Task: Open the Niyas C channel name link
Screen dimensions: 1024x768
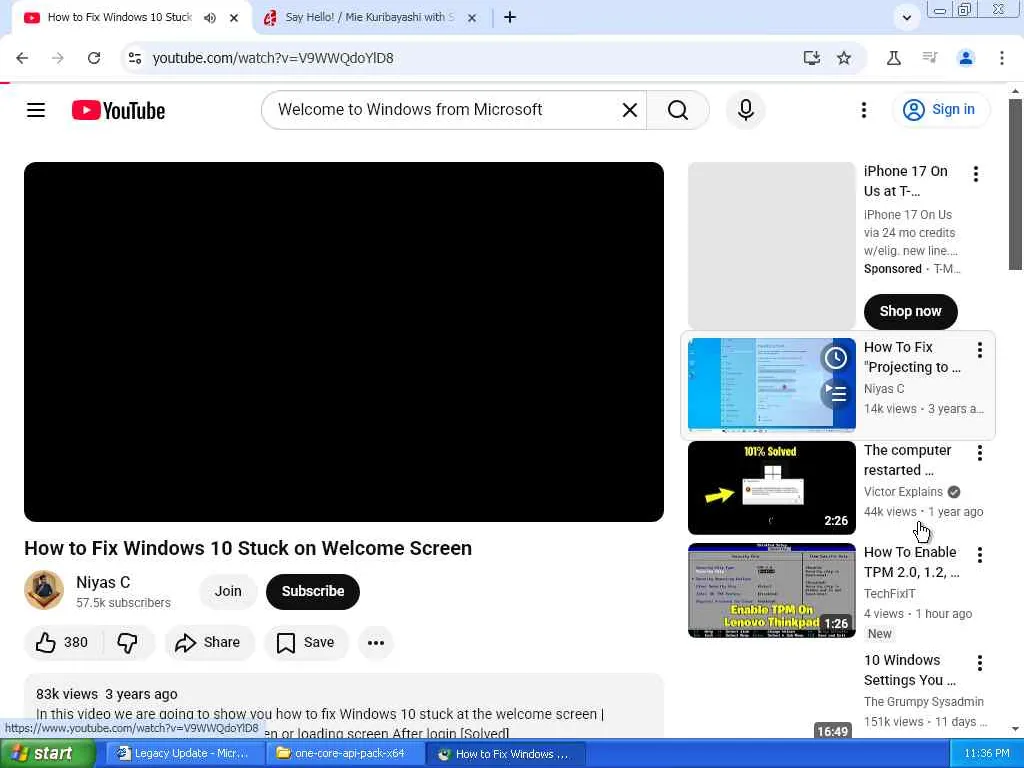Action: click(x=103, y=583)
